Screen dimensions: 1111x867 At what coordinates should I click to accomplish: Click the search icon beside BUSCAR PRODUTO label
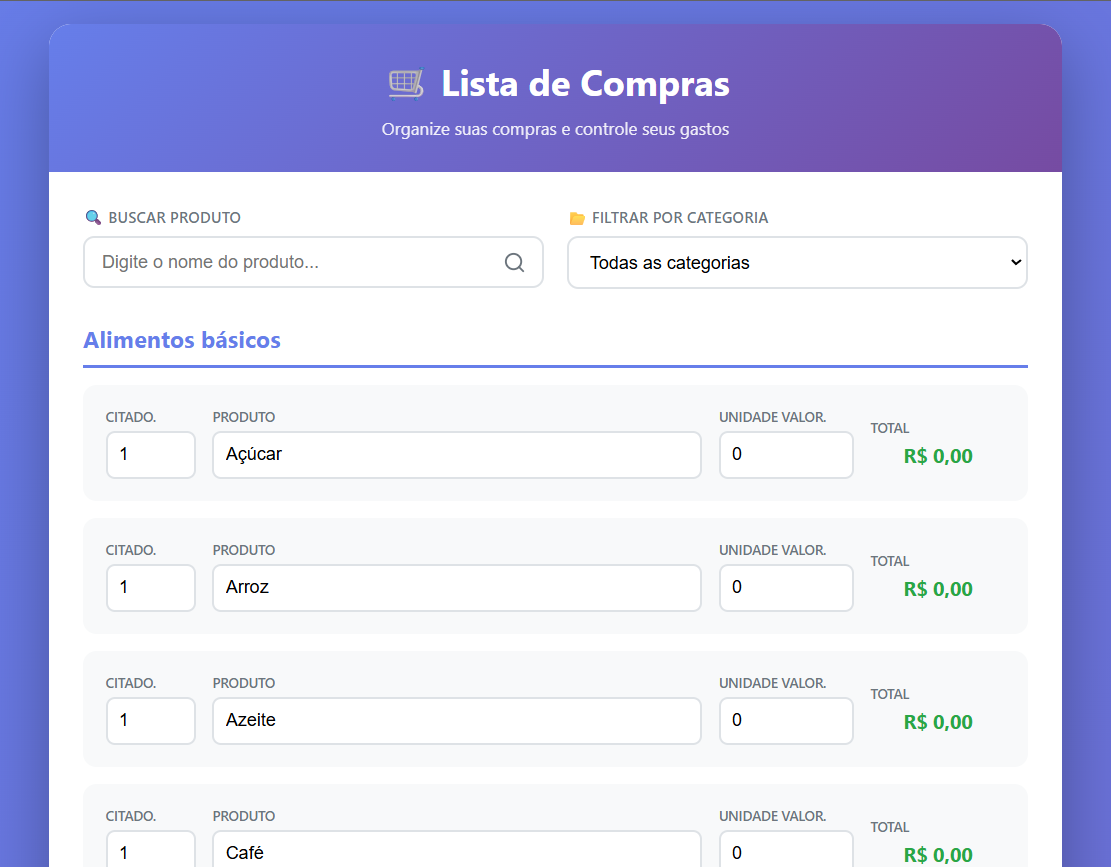93,217
